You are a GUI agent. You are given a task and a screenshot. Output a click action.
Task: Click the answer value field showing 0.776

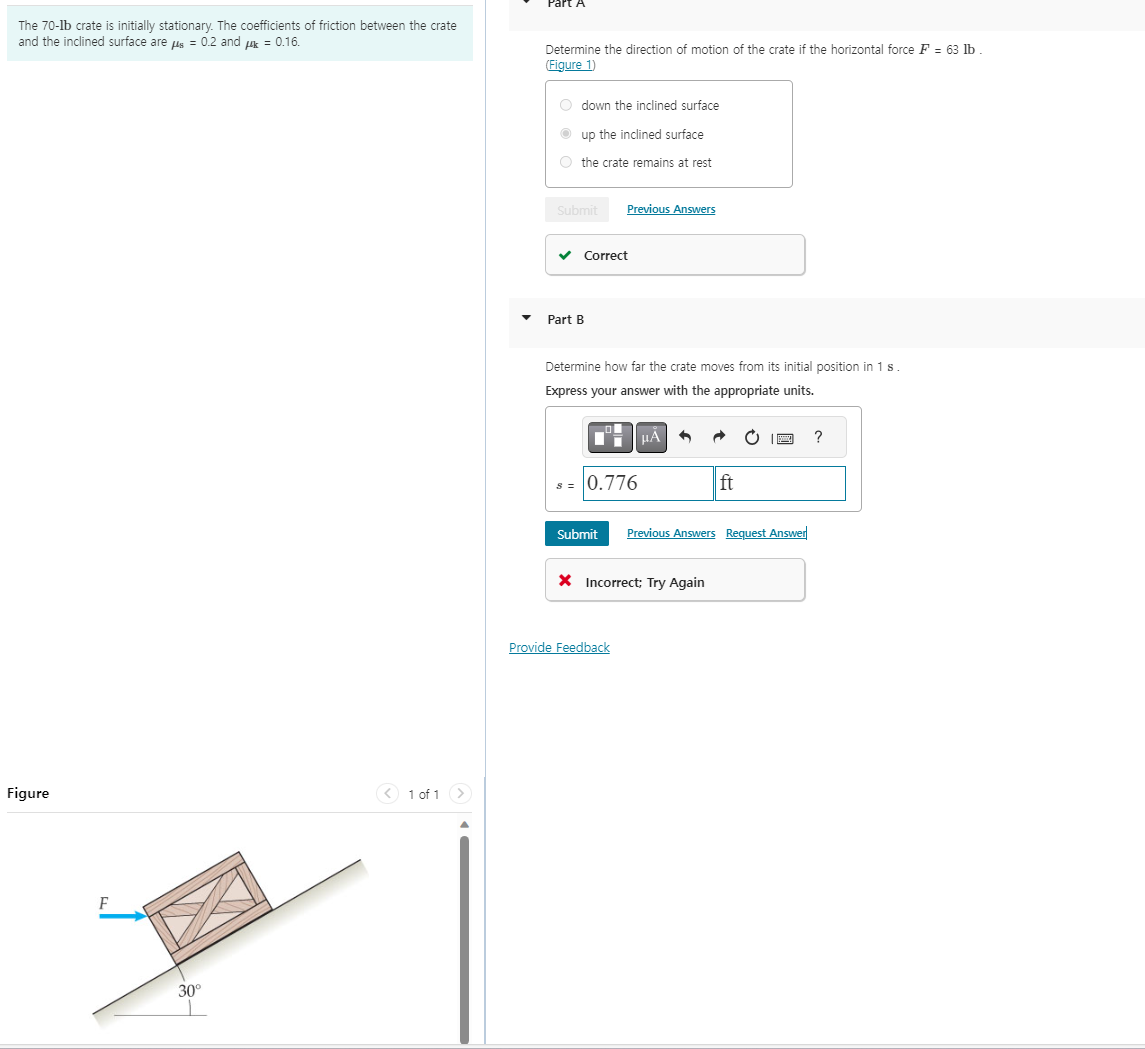(x=647, y=483)
